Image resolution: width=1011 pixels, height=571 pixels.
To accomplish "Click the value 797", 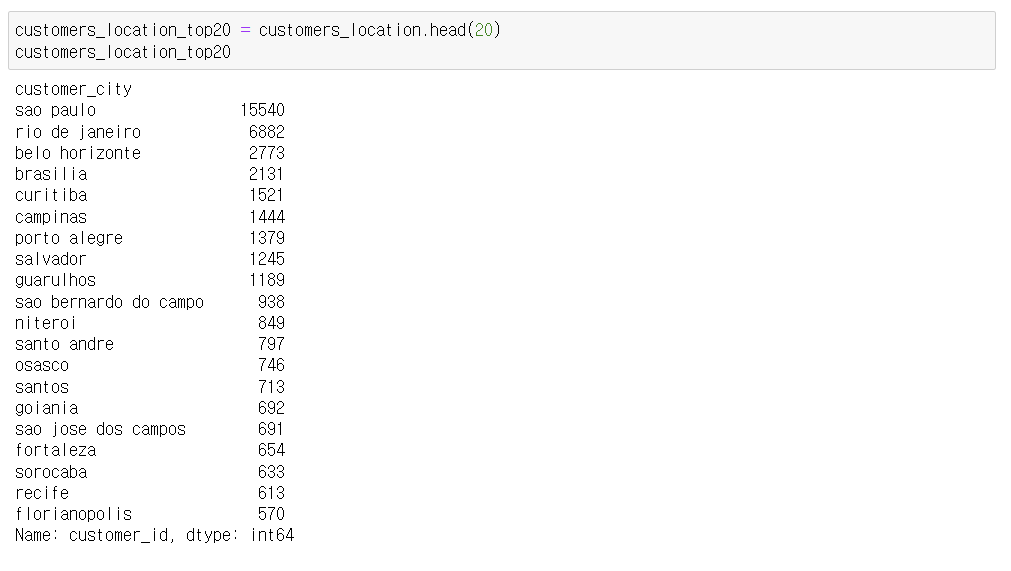I will [x=271, y=344].
